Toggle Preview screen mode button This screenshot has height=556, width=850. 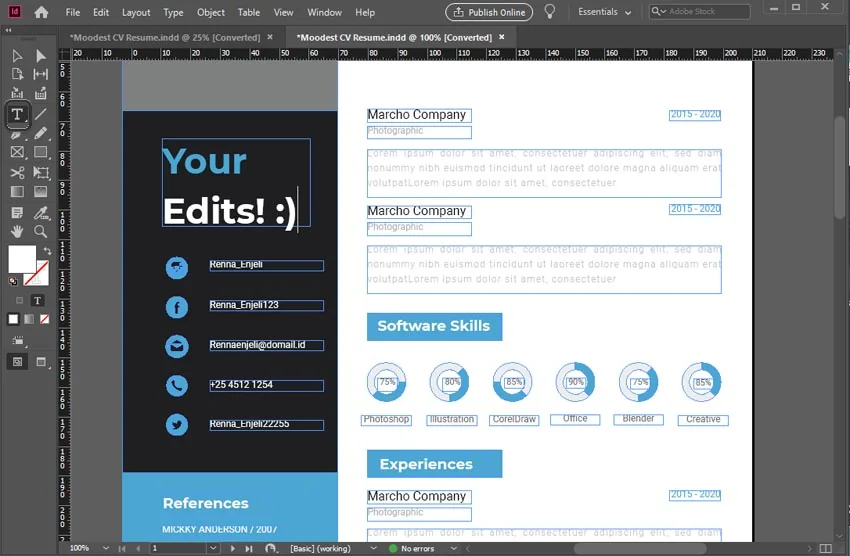pos(41,361)
